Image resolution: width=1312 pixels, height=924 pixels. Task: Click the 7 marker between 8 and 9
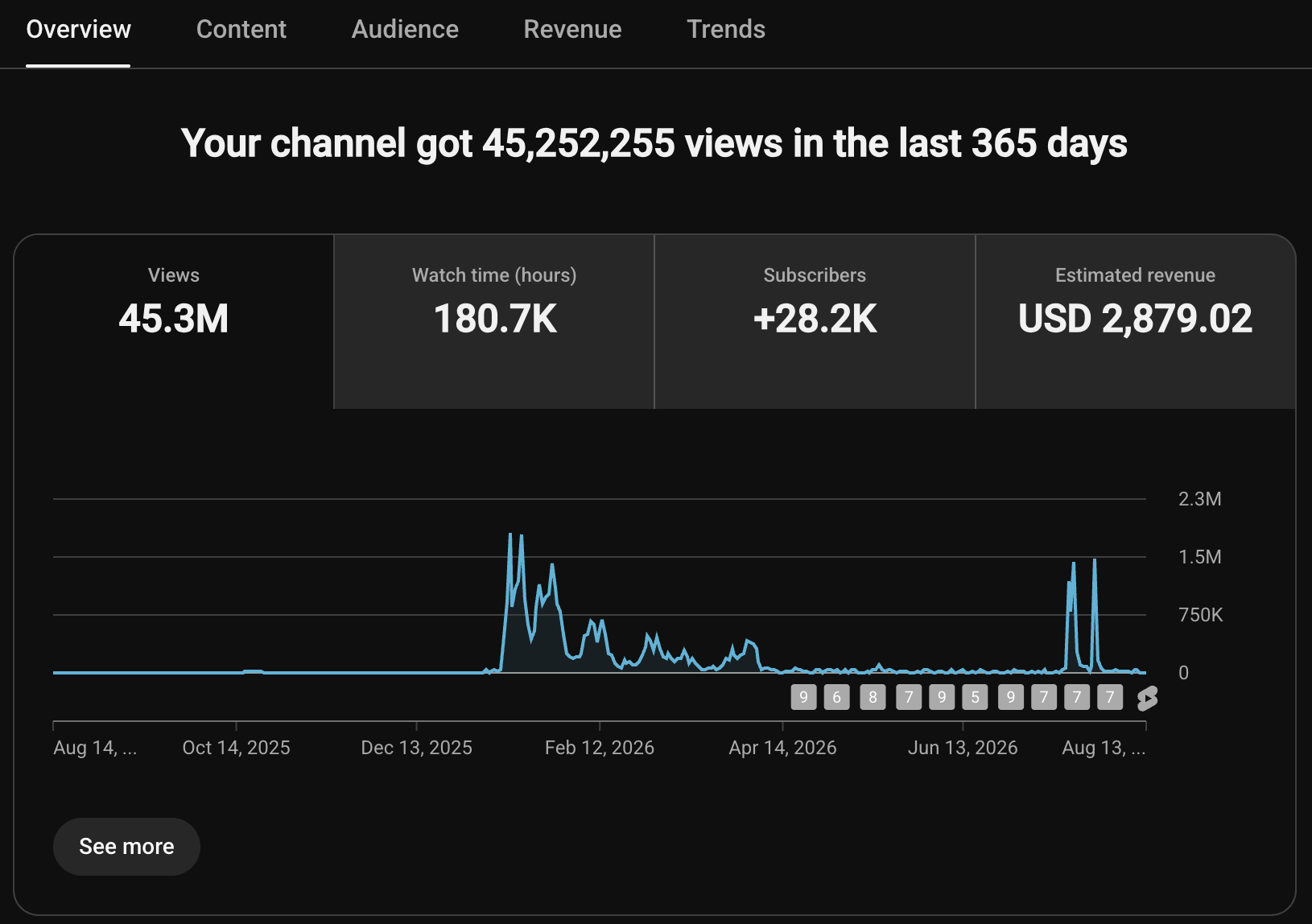pos(909,697)
